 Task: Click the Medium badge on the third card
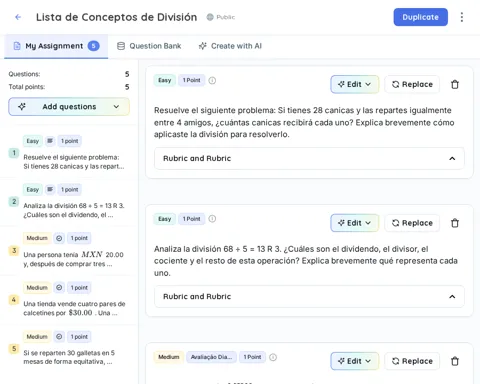pyautogui.click(x=169, y=357)
